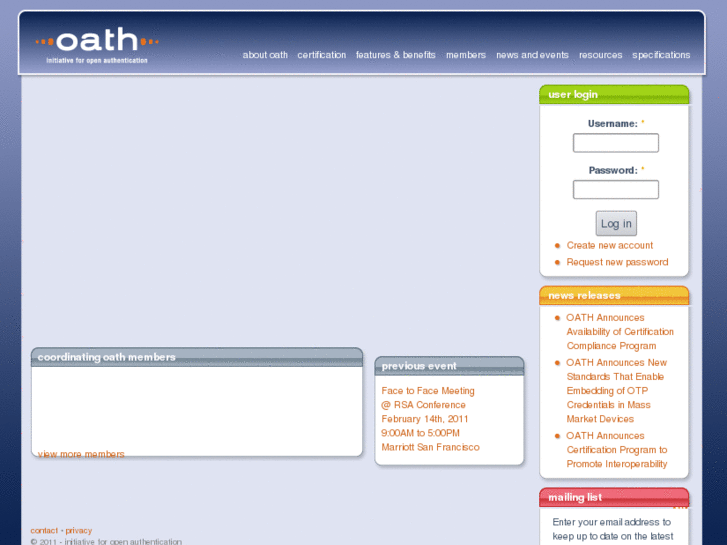Open the members menu item
Viewport: 727px width, 545px height.
[x=466, y=55]
